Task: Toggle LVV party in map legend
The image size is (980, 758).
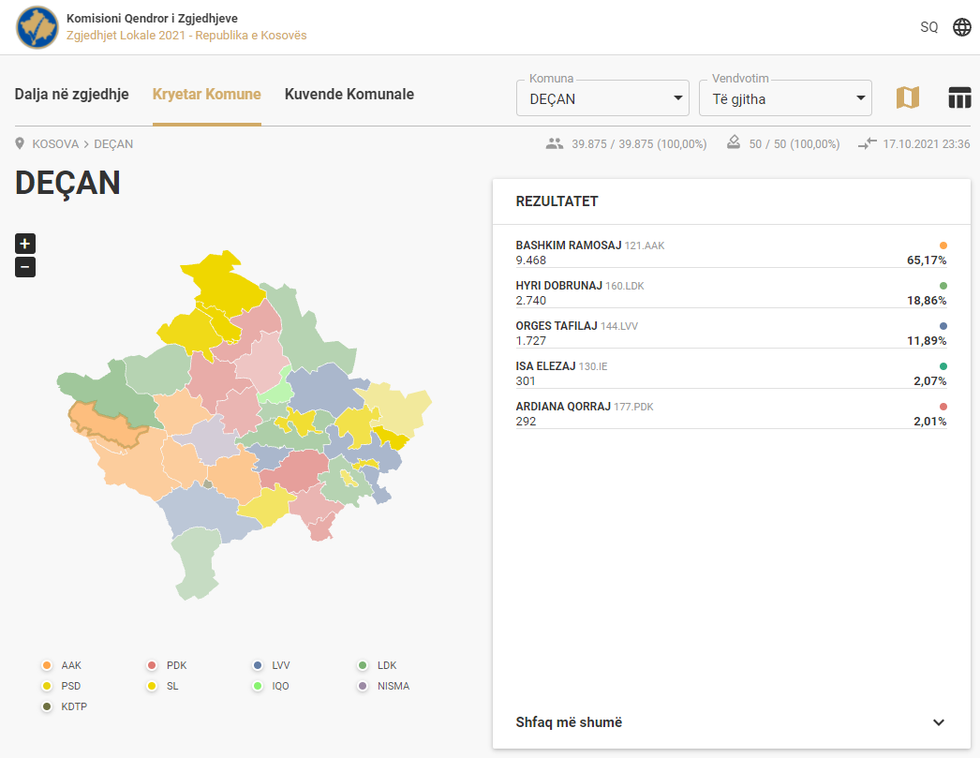Action: 258,666
